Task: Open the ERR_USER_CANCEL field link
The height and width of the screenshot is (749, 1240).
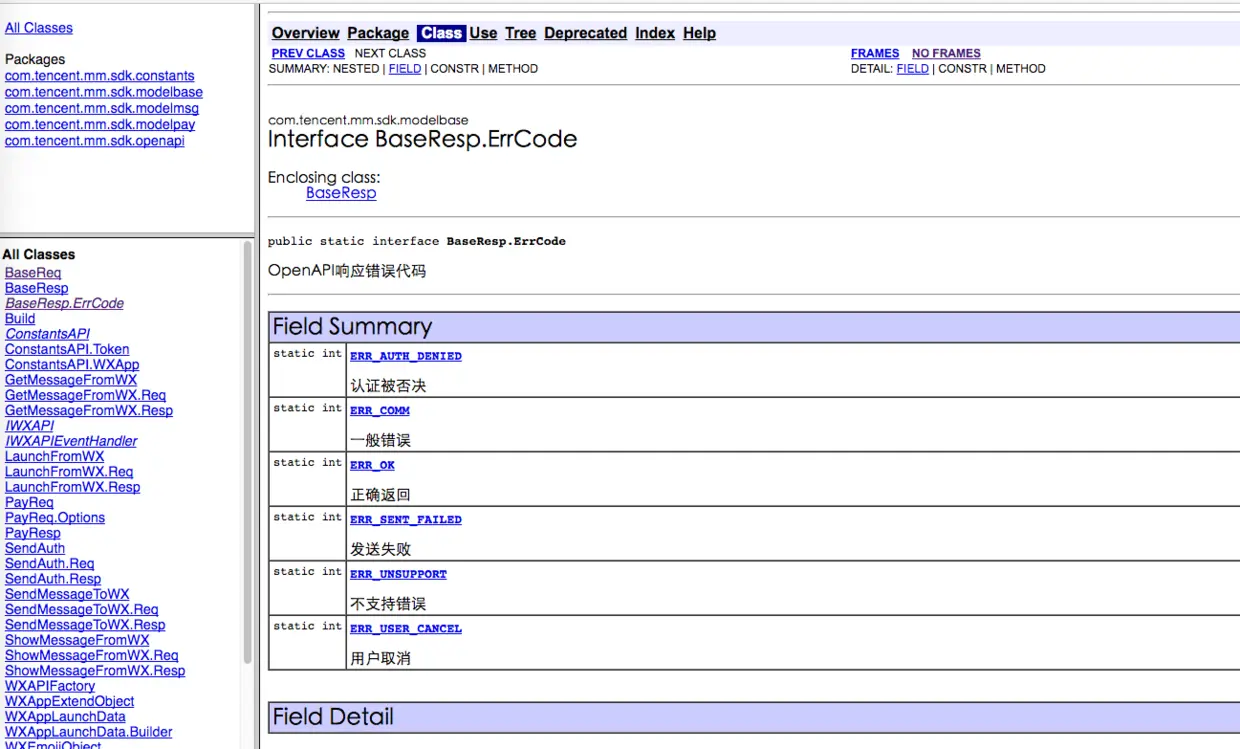Action: click(406, 629)
